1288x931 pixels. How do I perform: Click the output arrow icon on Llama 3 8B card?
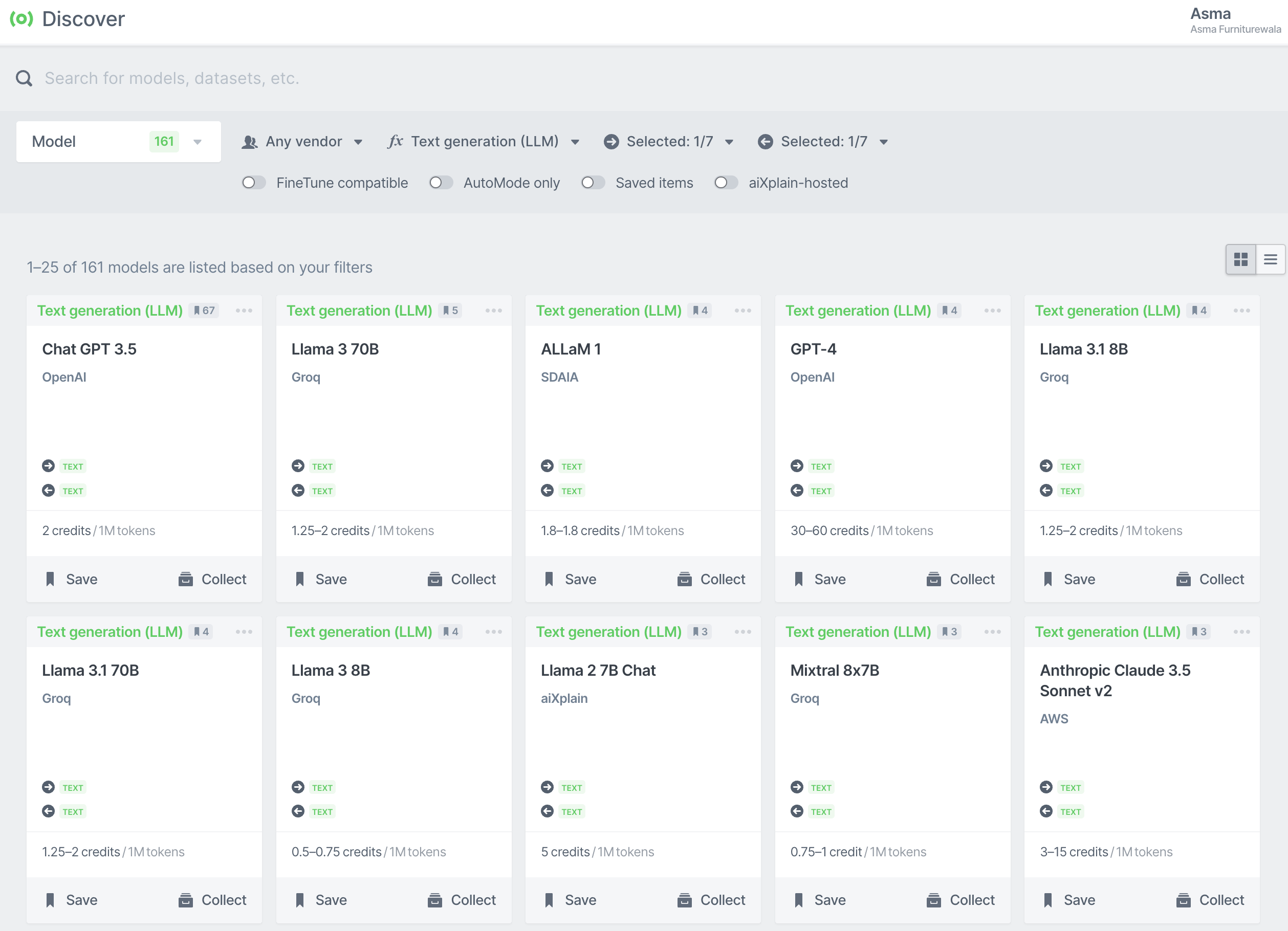point(298,811)
